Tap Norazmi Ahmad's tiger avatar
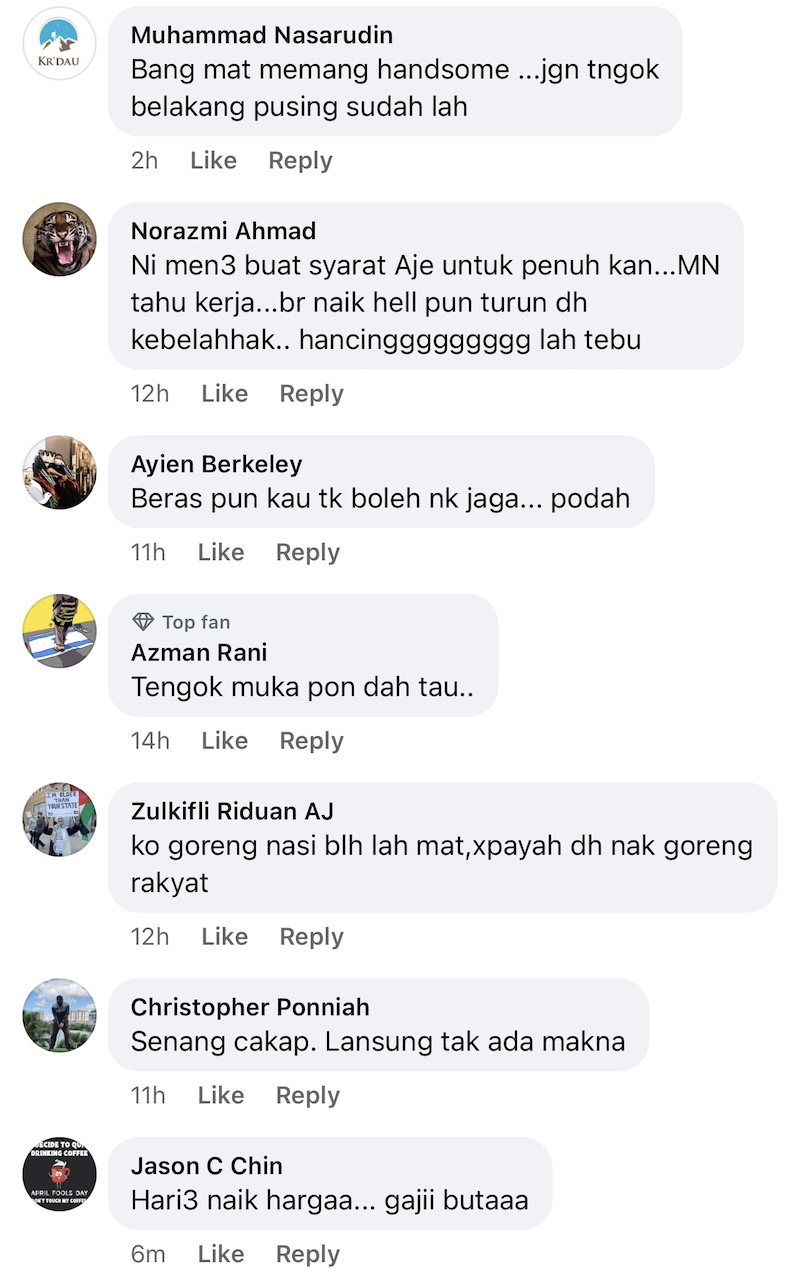The height and width of the screenshot is (1279, 800). [60, 240]
